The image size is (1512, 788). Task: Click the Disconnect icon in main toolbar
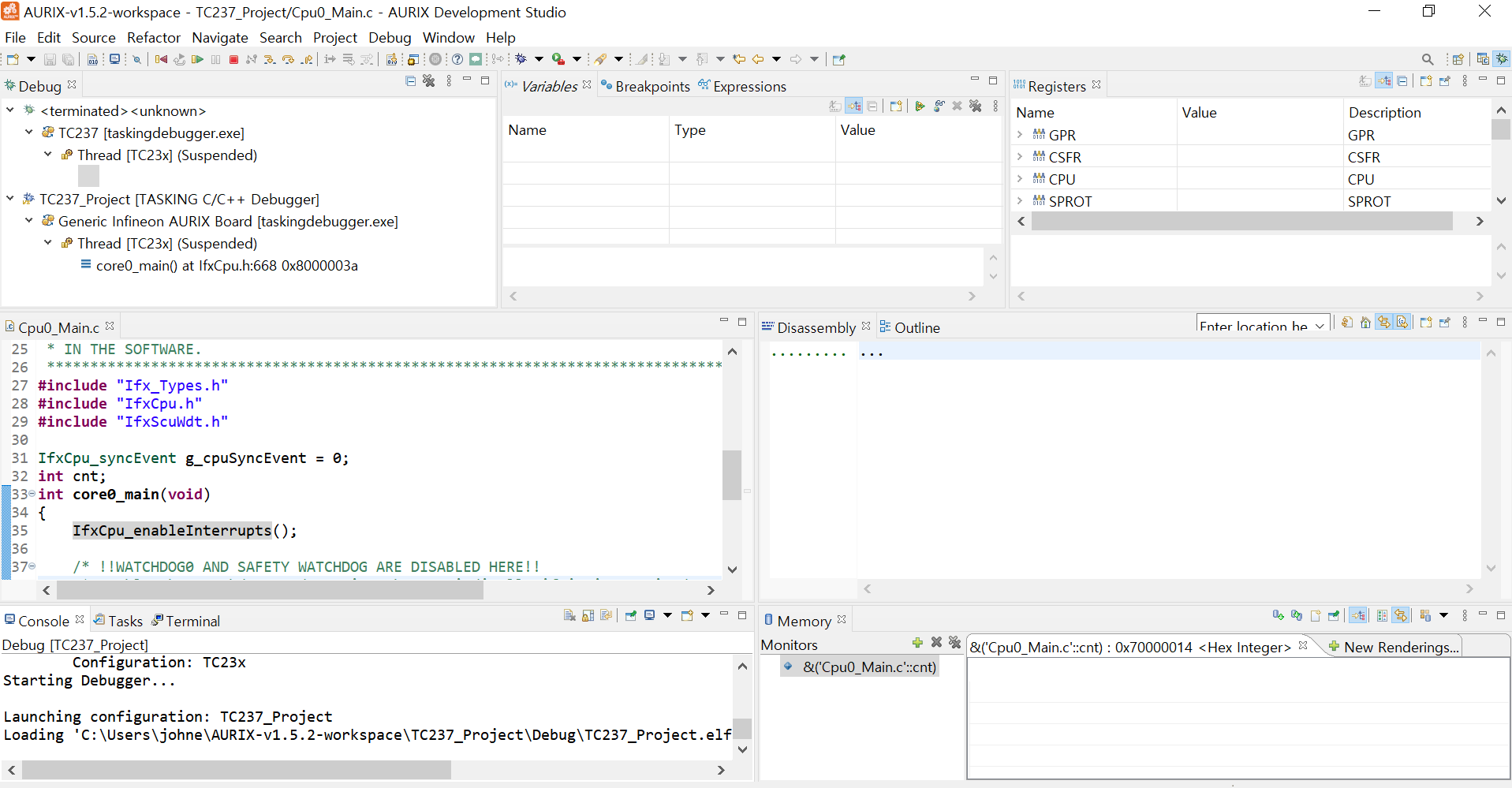coord(252,59)
